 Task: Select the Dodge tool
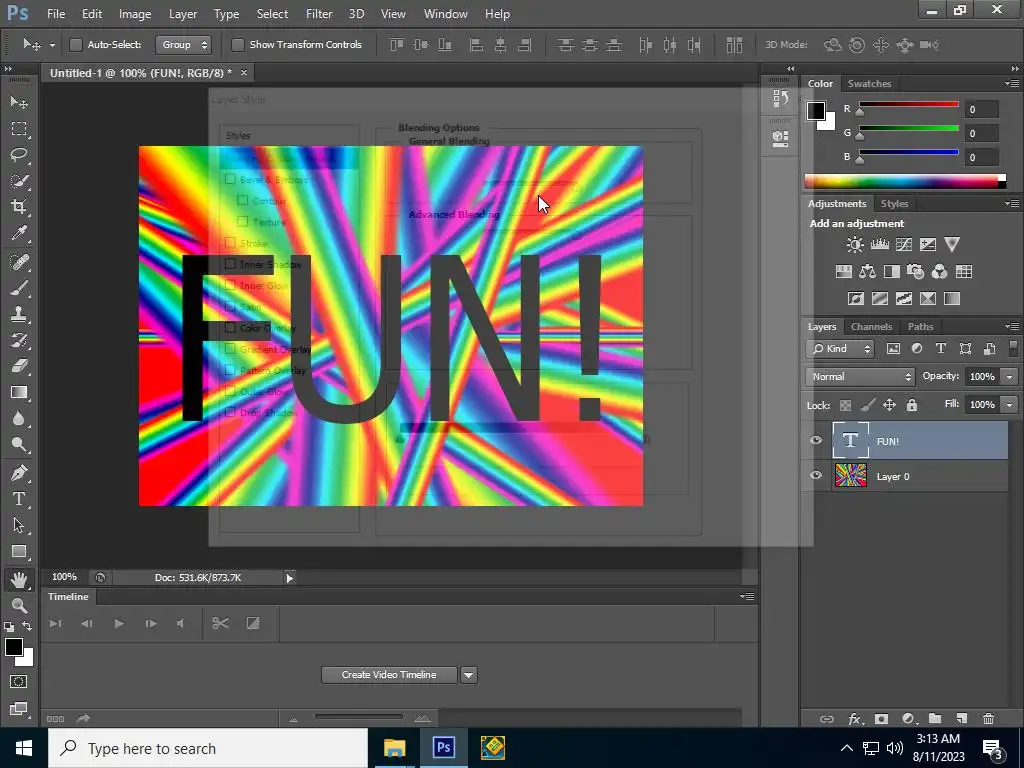[x=19, y=444]
